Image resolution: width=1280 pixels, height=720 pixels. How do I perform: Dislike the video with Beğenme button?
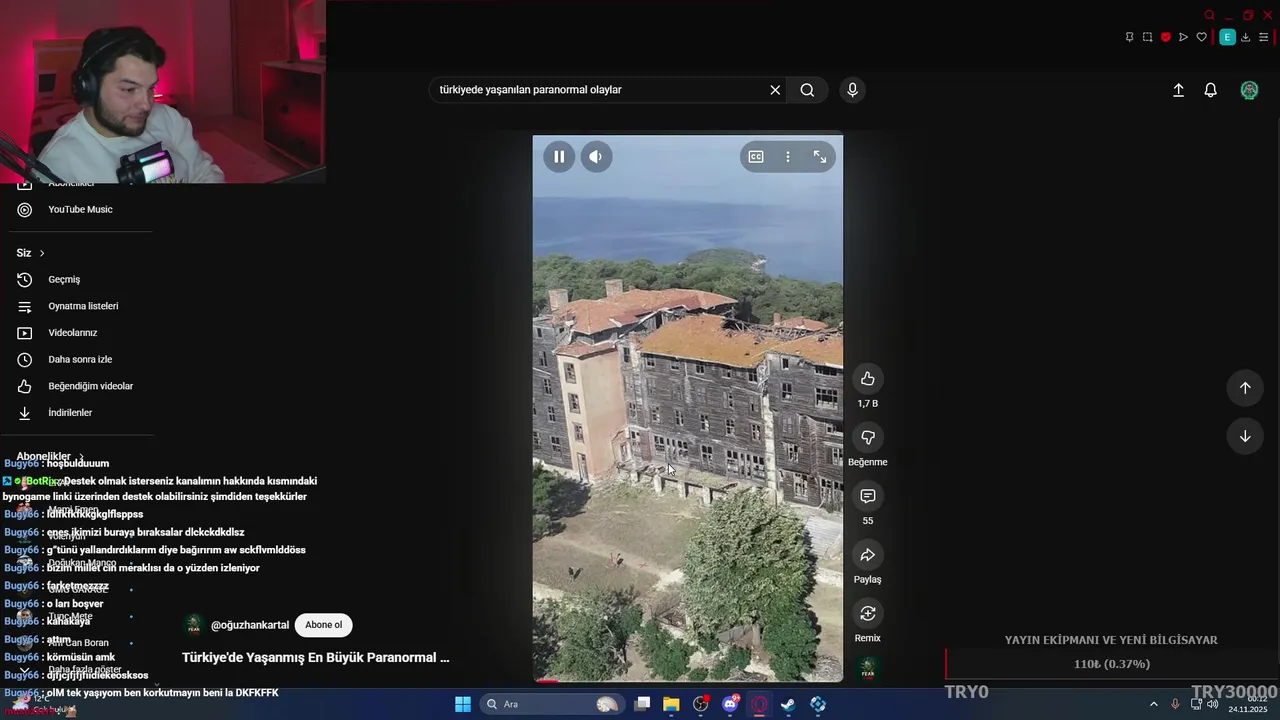(868, 438)
